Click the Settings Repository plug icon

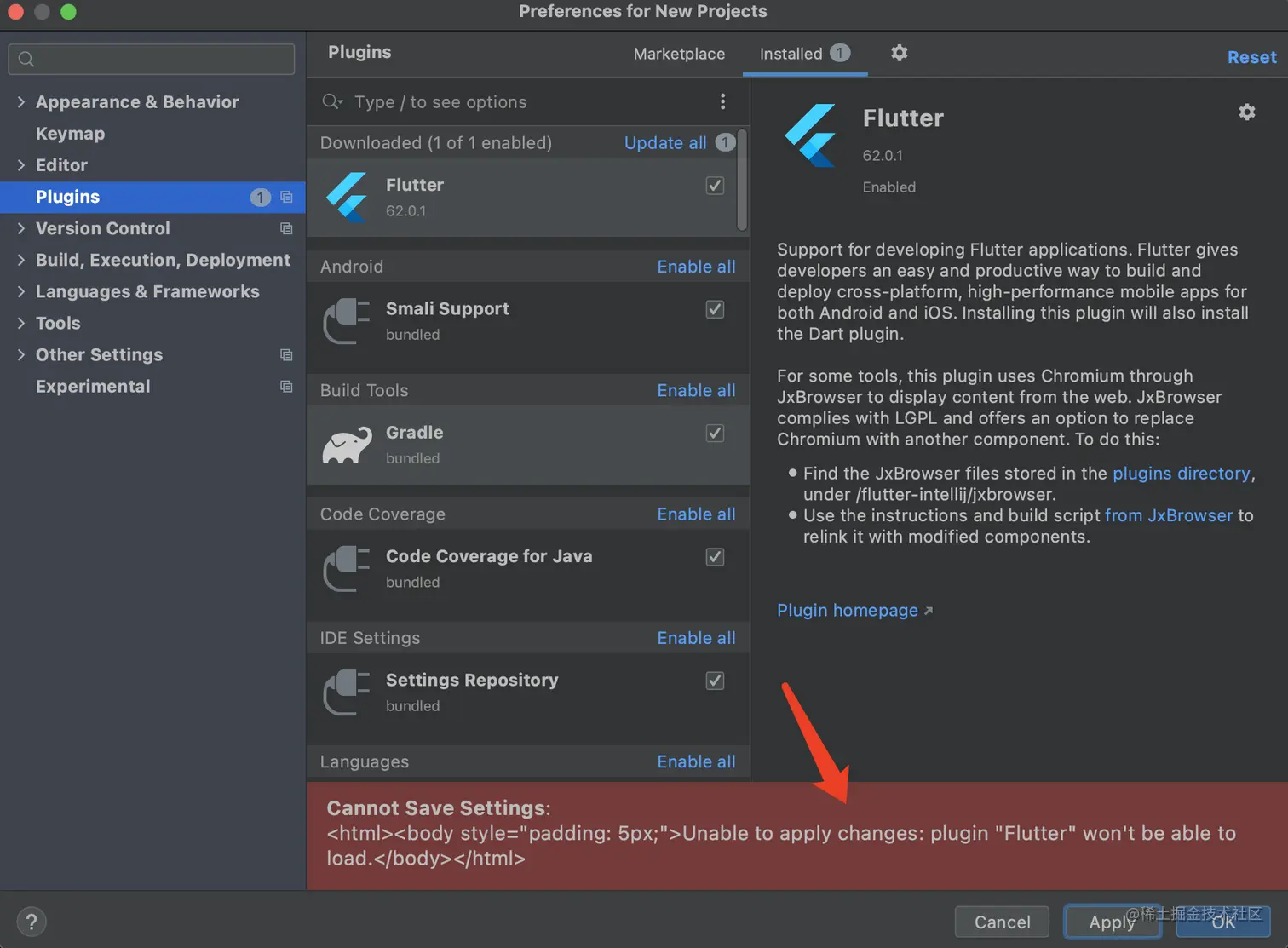346,692
